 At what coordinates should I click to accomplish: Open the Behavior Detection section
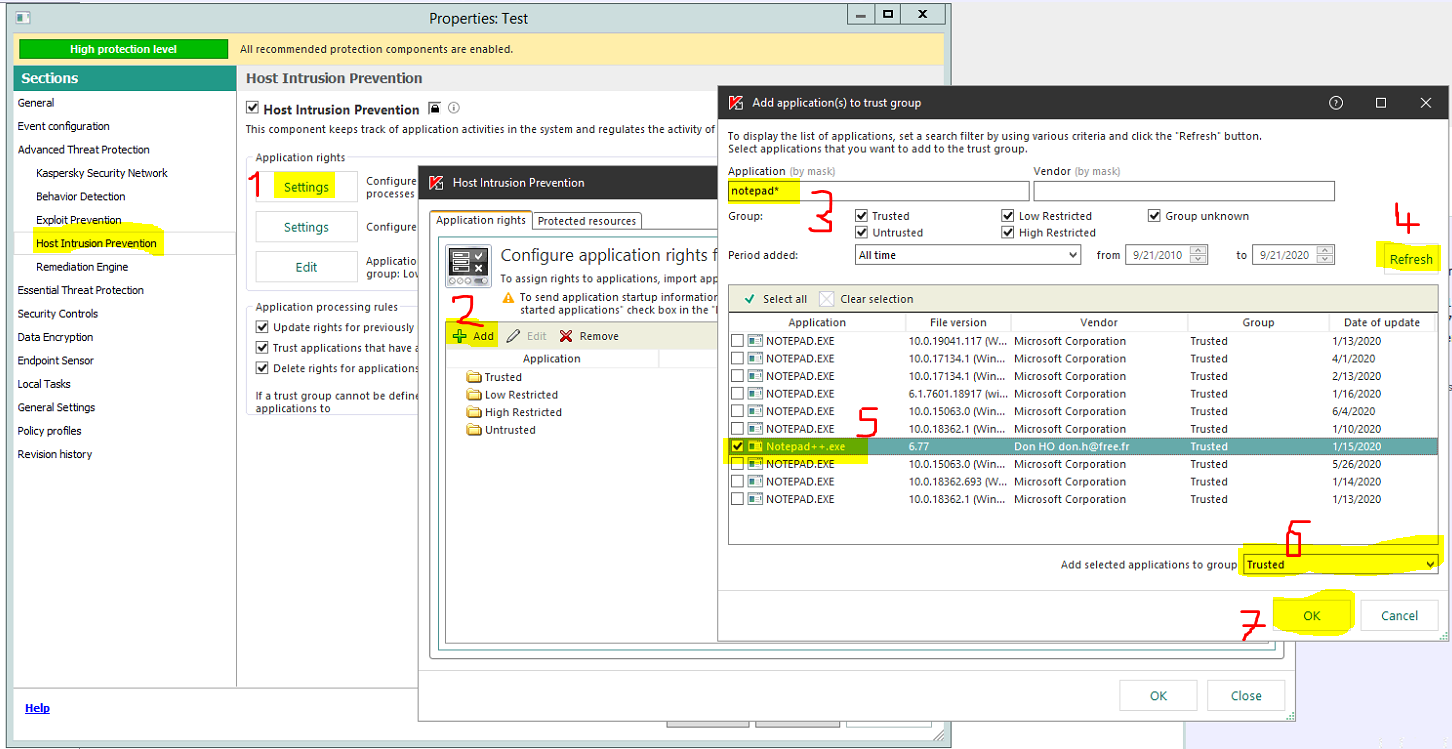[x=81, y=197]
